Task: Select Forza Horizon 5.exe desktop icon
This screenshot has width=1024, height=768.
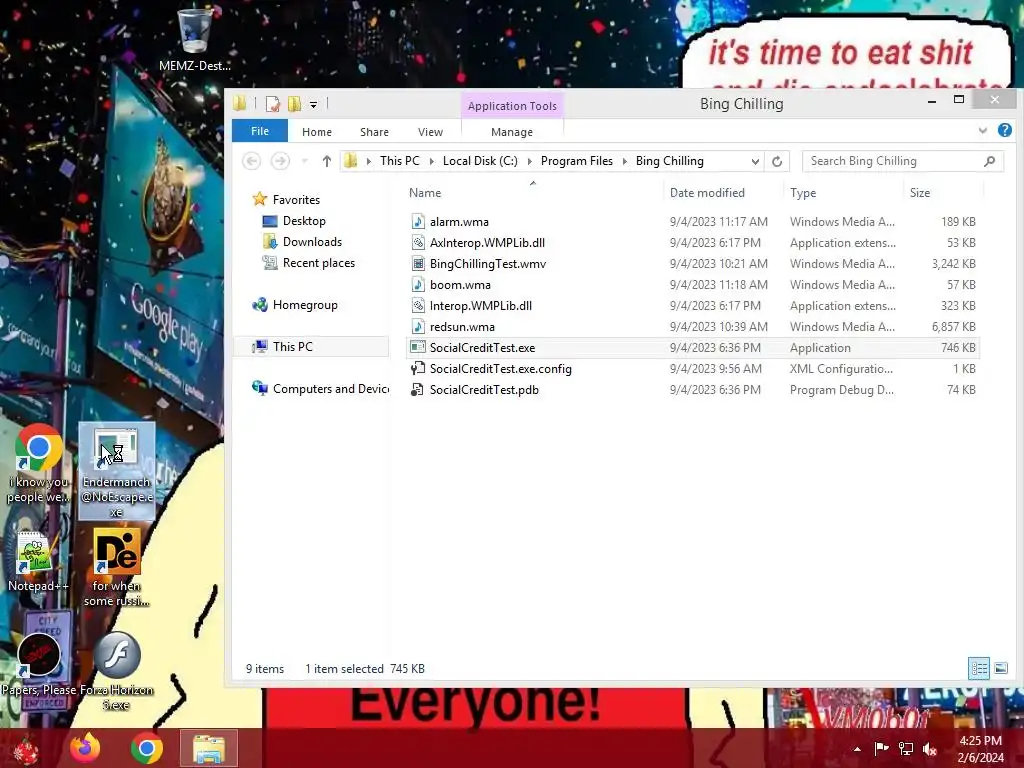Action: click(x=116, y=671)
